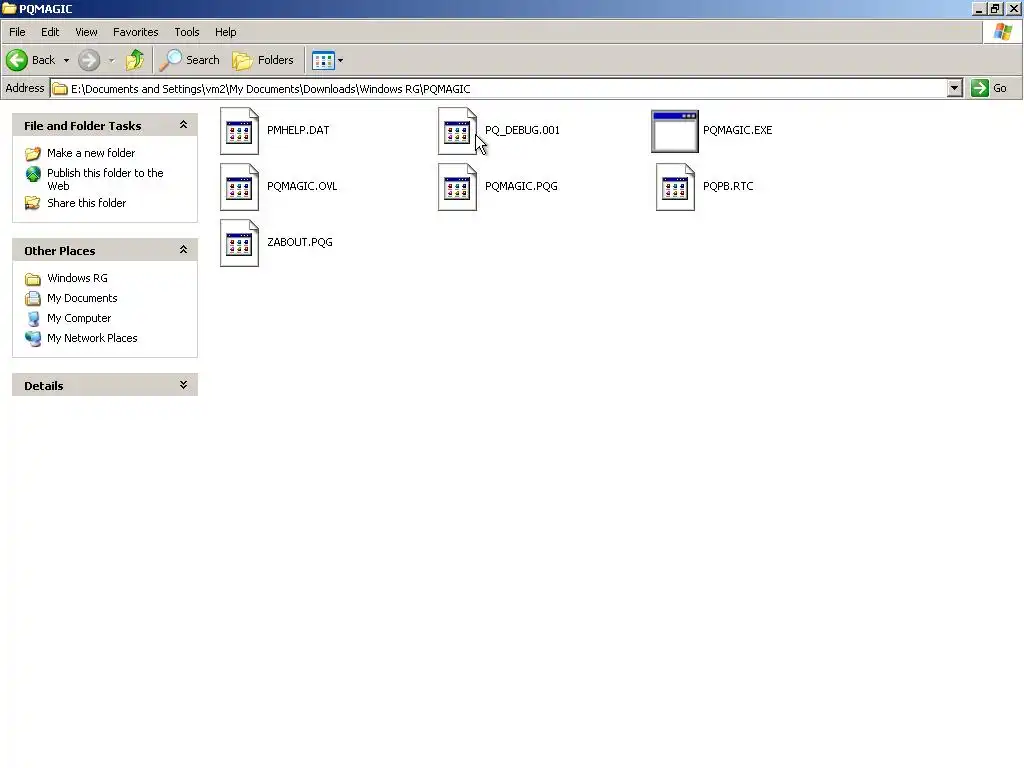Click the Share this folder icon
The image size is (1024, 768).
point(33,203)
